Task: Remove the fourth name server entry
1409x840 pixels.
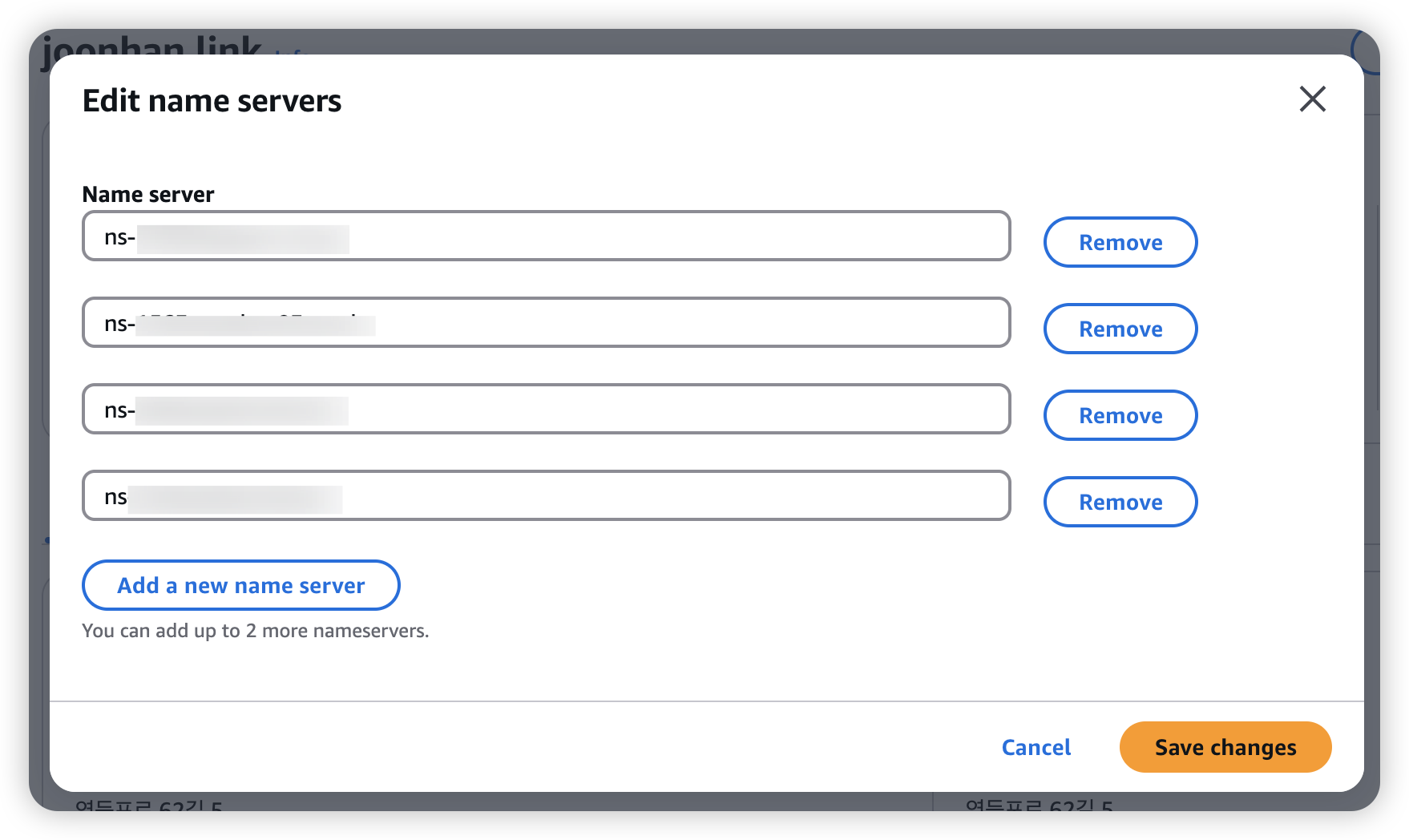Action: point(1120,502)
